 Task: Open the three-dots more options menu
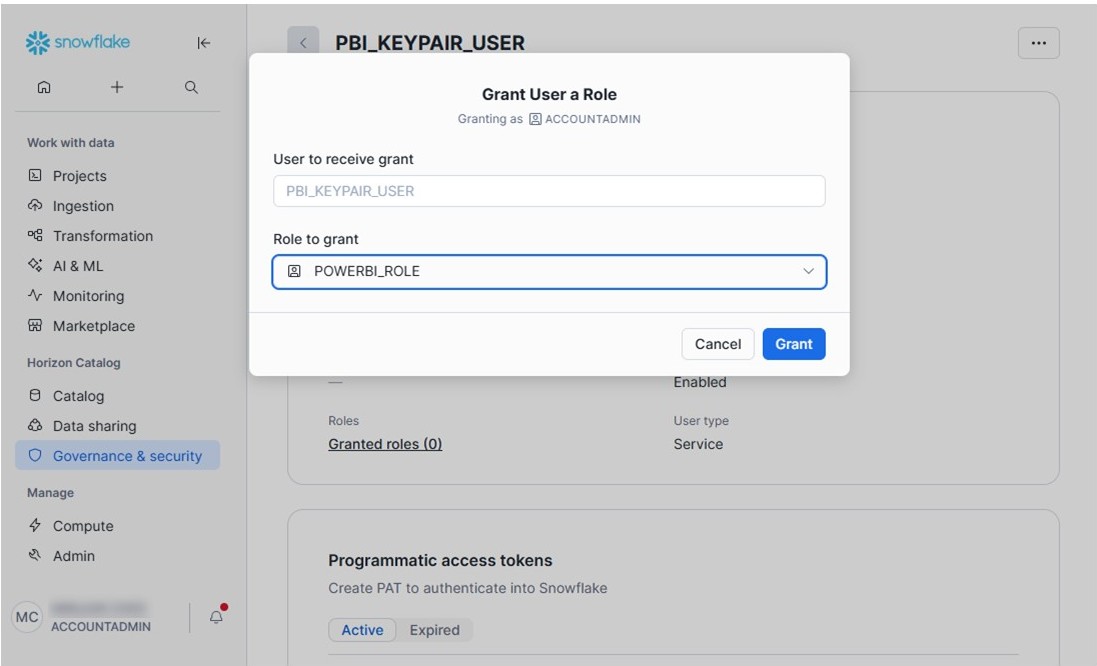(1038, 43)
